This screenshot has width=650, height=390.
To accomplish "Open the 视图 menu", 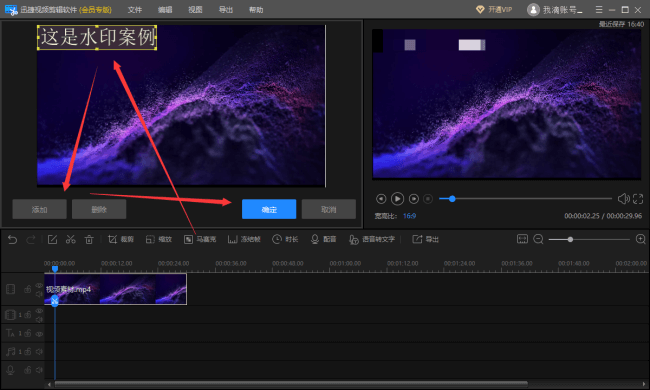I will [x=195, y=10].
